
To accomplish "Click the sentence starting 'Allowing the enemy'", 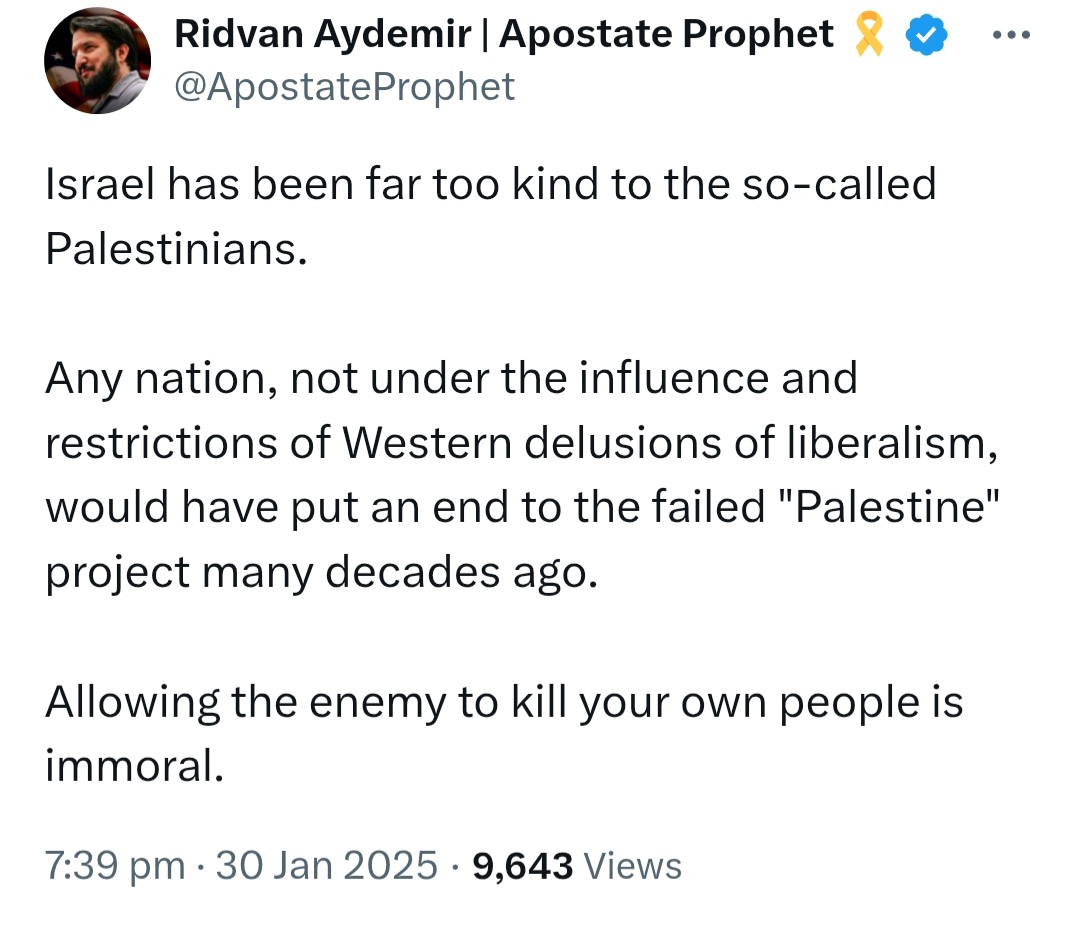I will click(x=503, y=734).
